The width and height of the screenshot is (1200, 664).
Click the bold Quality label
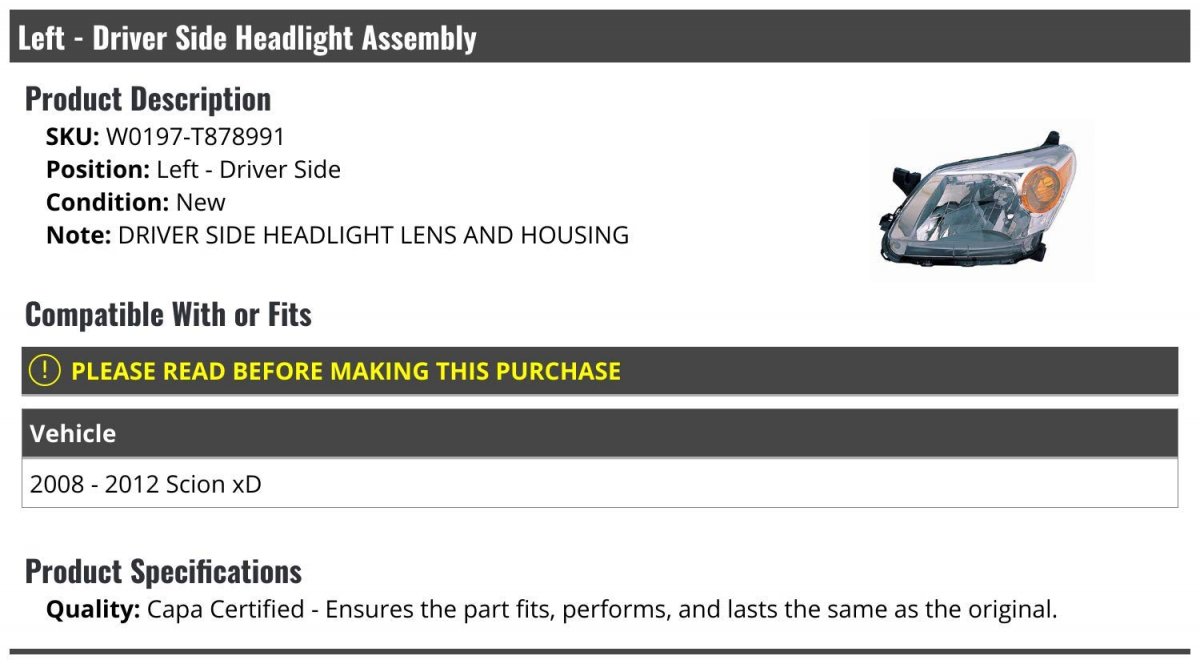93,608
